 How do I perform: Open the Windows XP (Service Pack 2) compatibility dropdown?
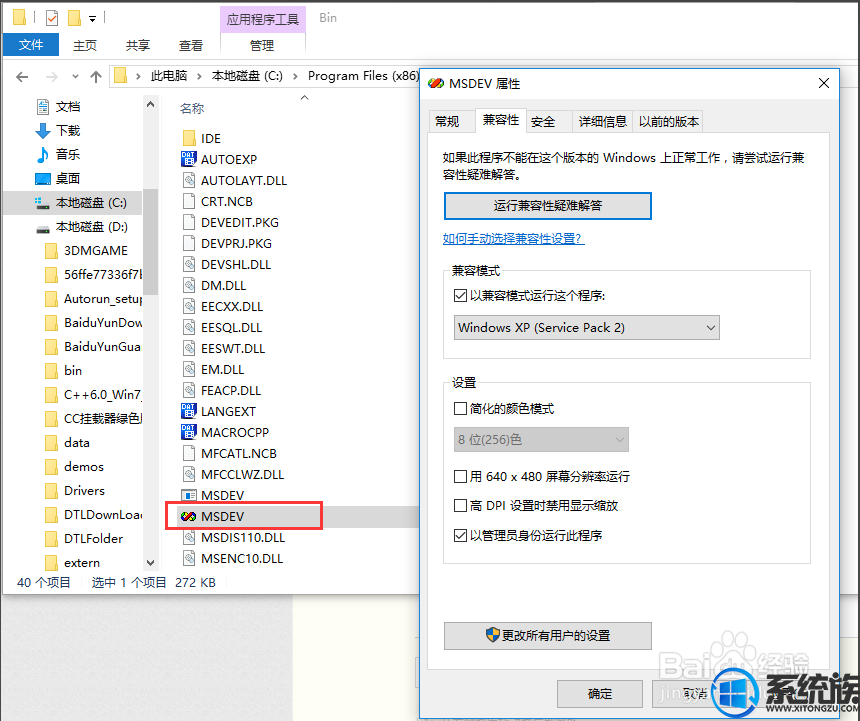(x=586, y=327)
